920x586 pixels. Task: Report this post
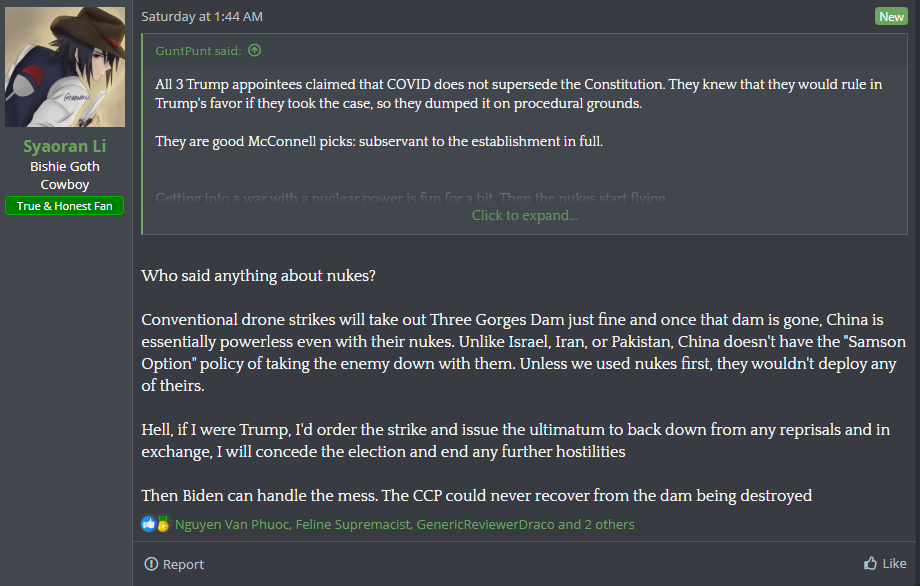click(174, 564)
